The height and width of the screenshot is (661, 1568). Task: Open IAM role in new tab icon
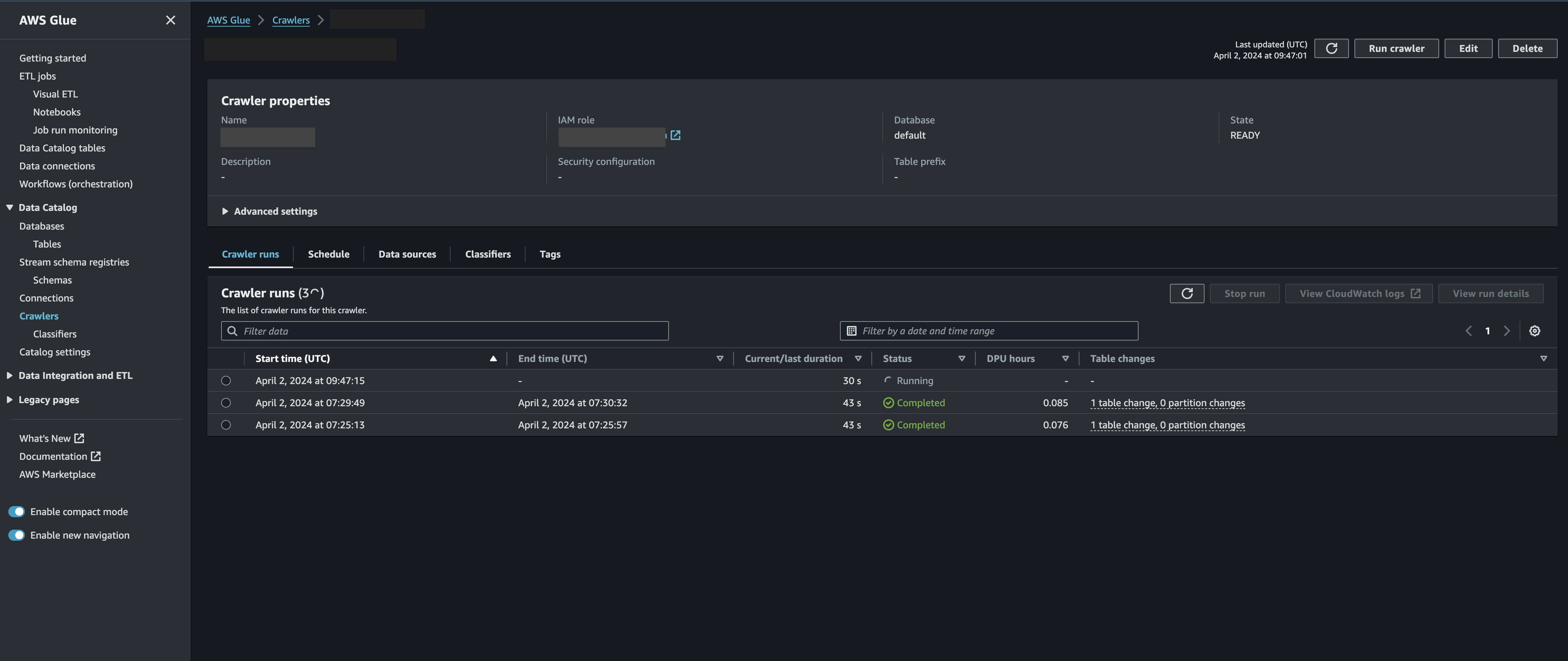pyautogui.click(x=675, y=135)
